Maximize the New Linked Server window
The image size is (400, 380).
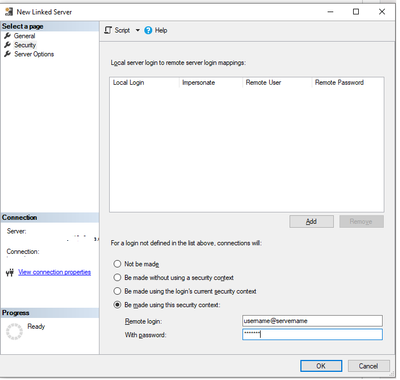[356, 12]
